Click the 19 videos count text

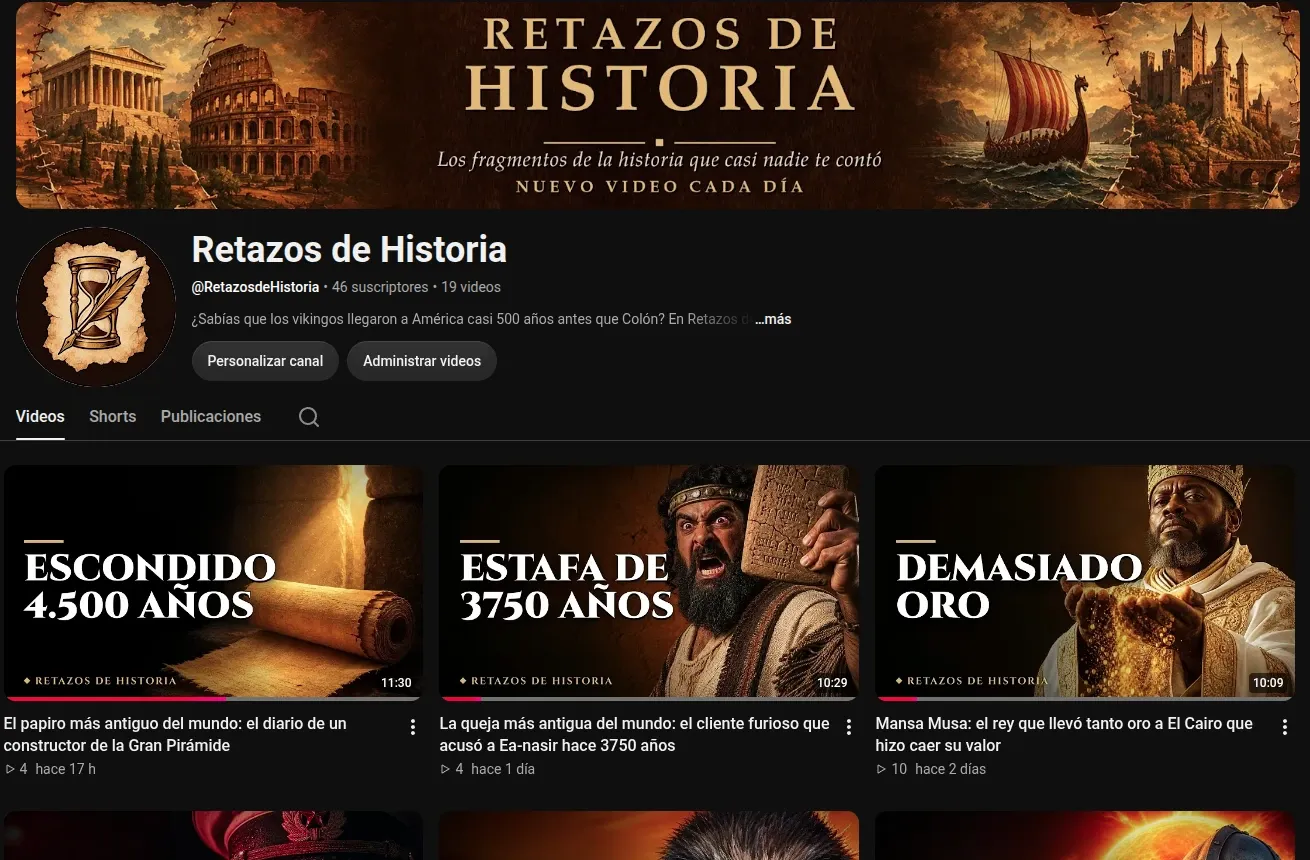[x=471, y=287]
